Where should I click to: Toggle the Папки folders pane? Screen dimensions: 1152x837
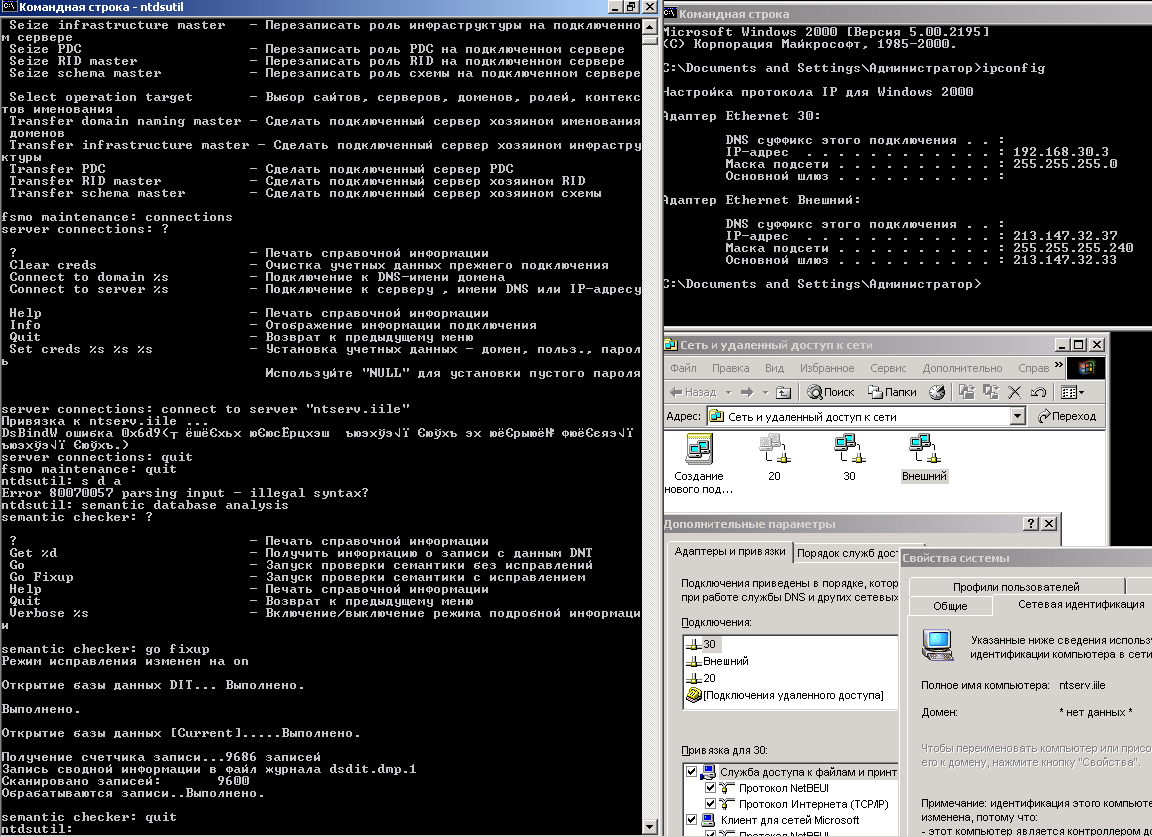pyautogui.click(x=892, y=392)
